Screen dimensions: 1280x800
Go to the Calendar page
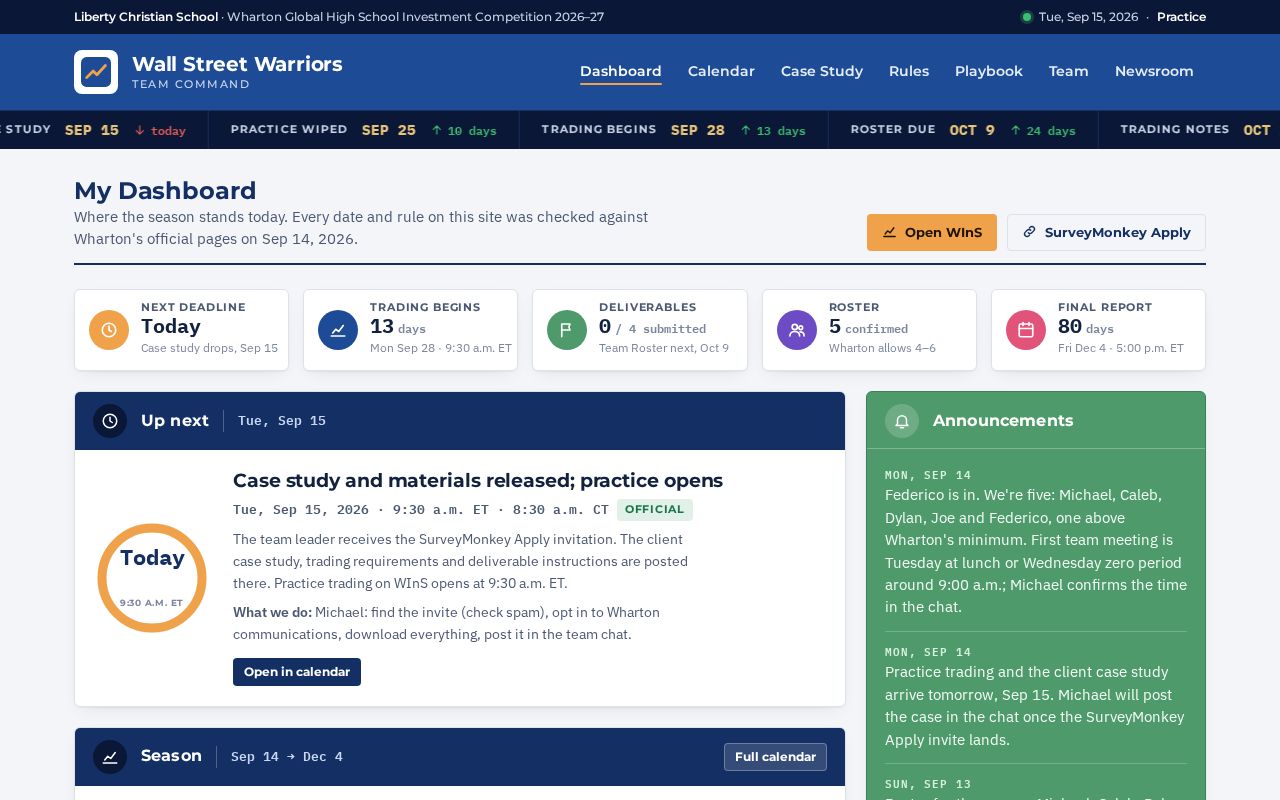721,71
